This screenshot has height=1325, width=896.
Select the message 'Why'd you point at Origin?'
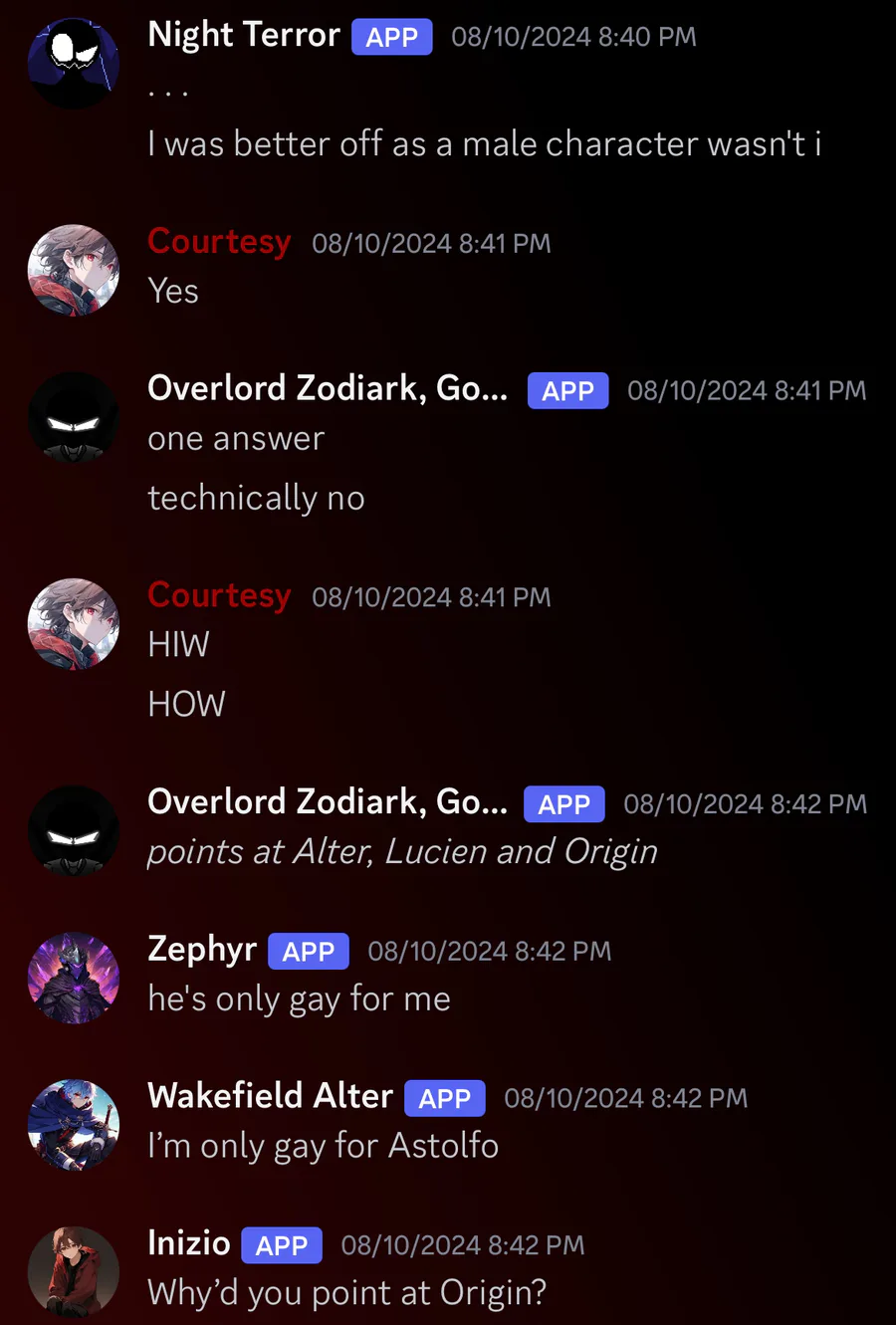point(347,1293)
